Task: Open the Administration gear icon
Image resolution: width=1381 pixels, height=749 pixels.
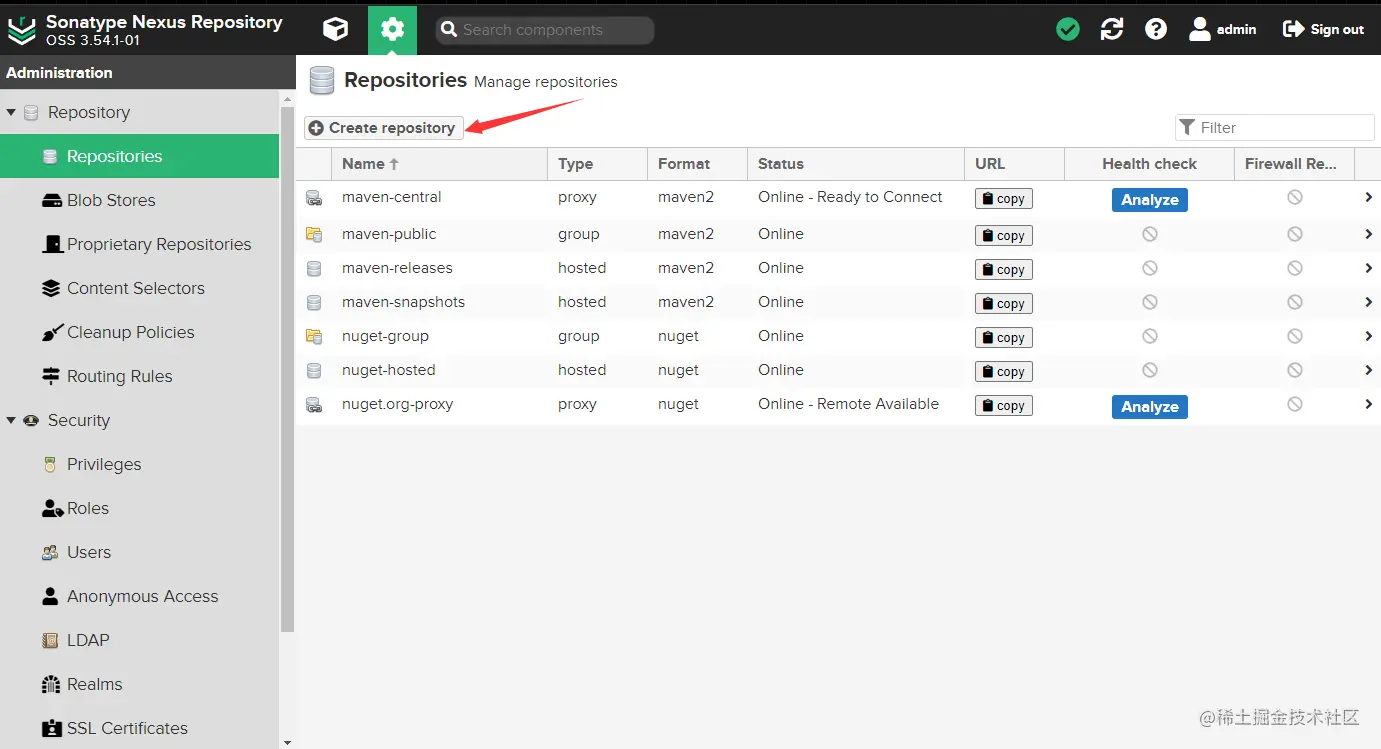Action: click(392, 29)
